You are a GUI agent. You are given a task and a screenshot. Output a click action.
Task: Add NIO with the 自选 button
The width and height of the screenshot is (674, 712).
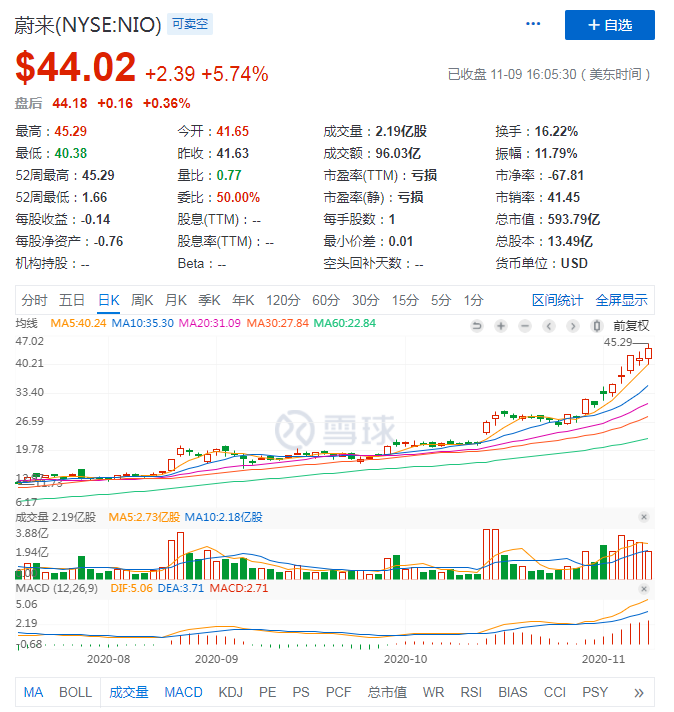tap(610, 25)
